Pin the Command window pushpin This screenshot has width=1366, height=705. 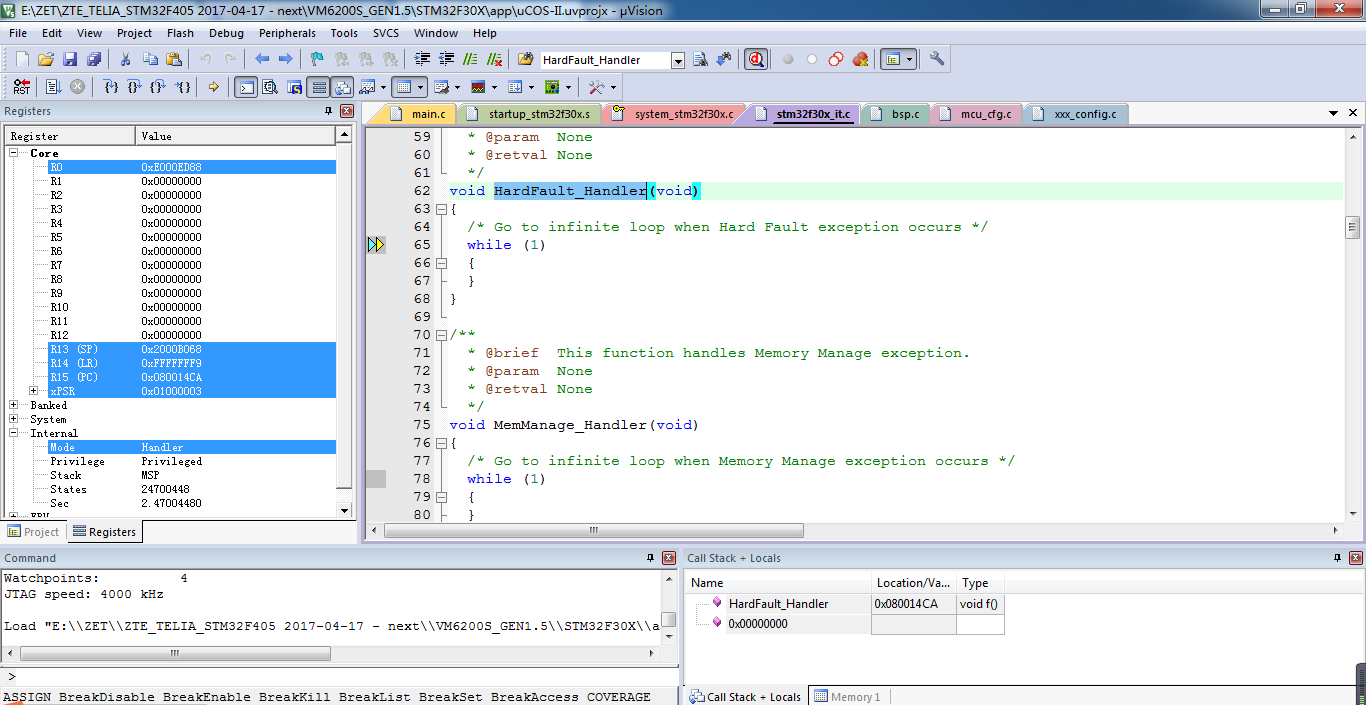pos(651,558)
